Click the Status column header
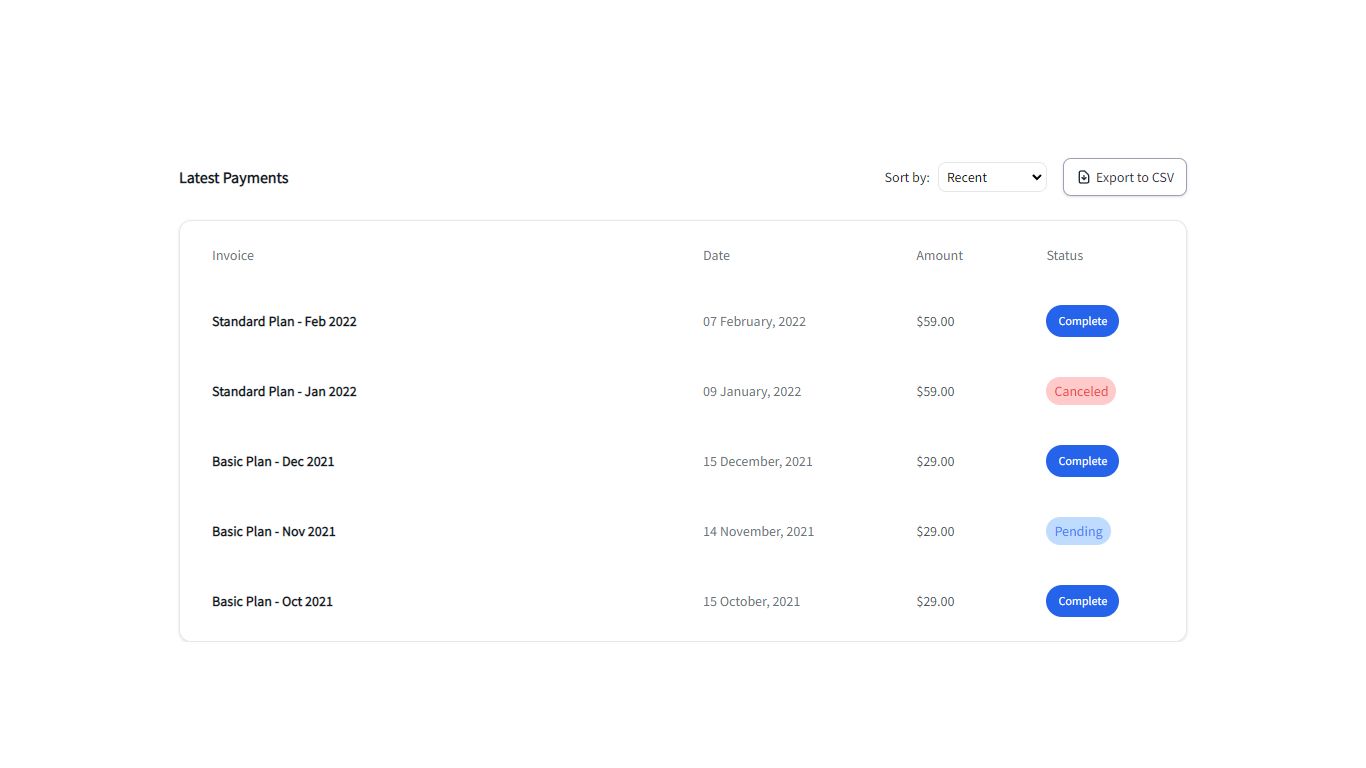Viewport: 1366px width, 768px height. click(x=1064, y=255)
